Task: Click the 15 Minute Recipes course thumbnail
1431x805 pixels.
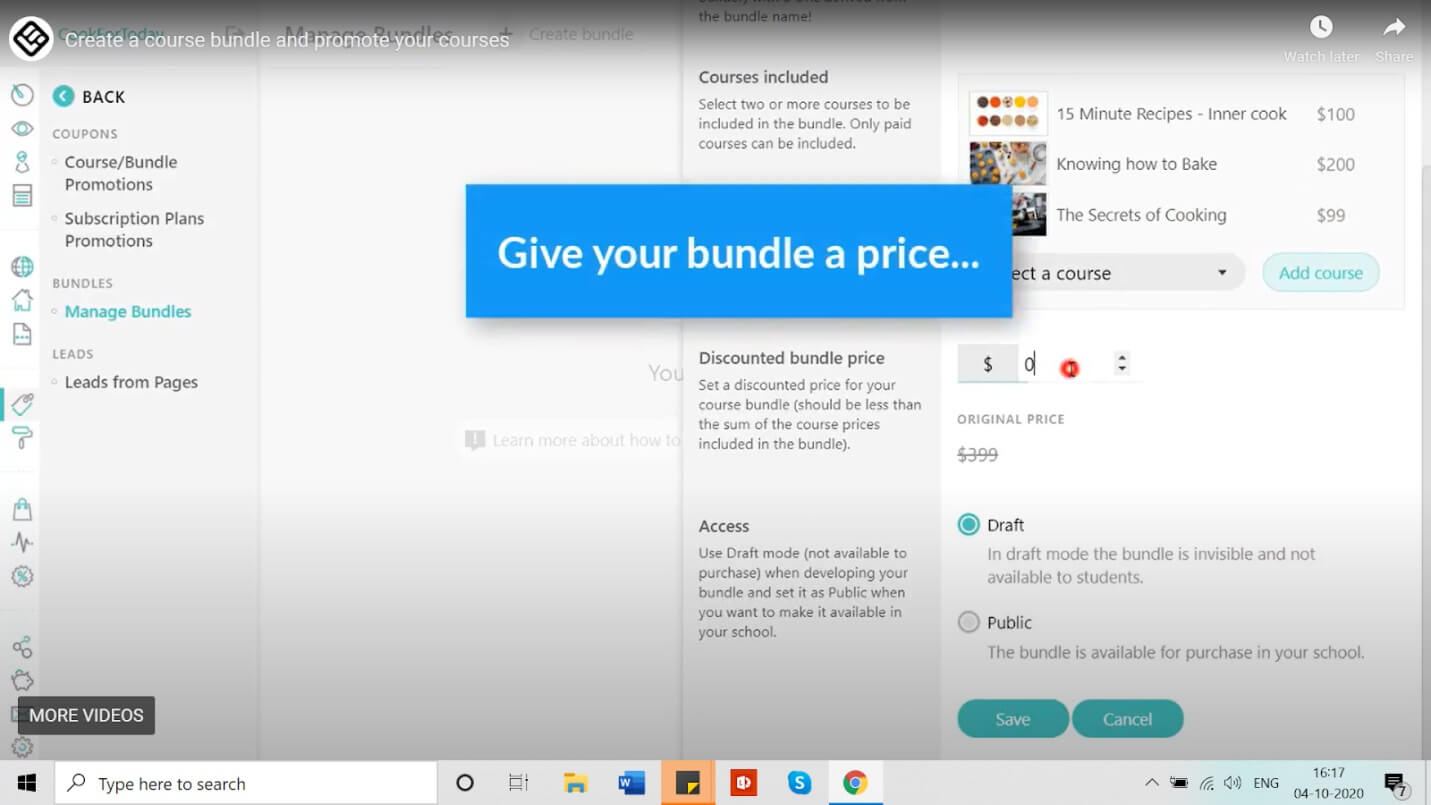Action: [x=1008, y=114]
